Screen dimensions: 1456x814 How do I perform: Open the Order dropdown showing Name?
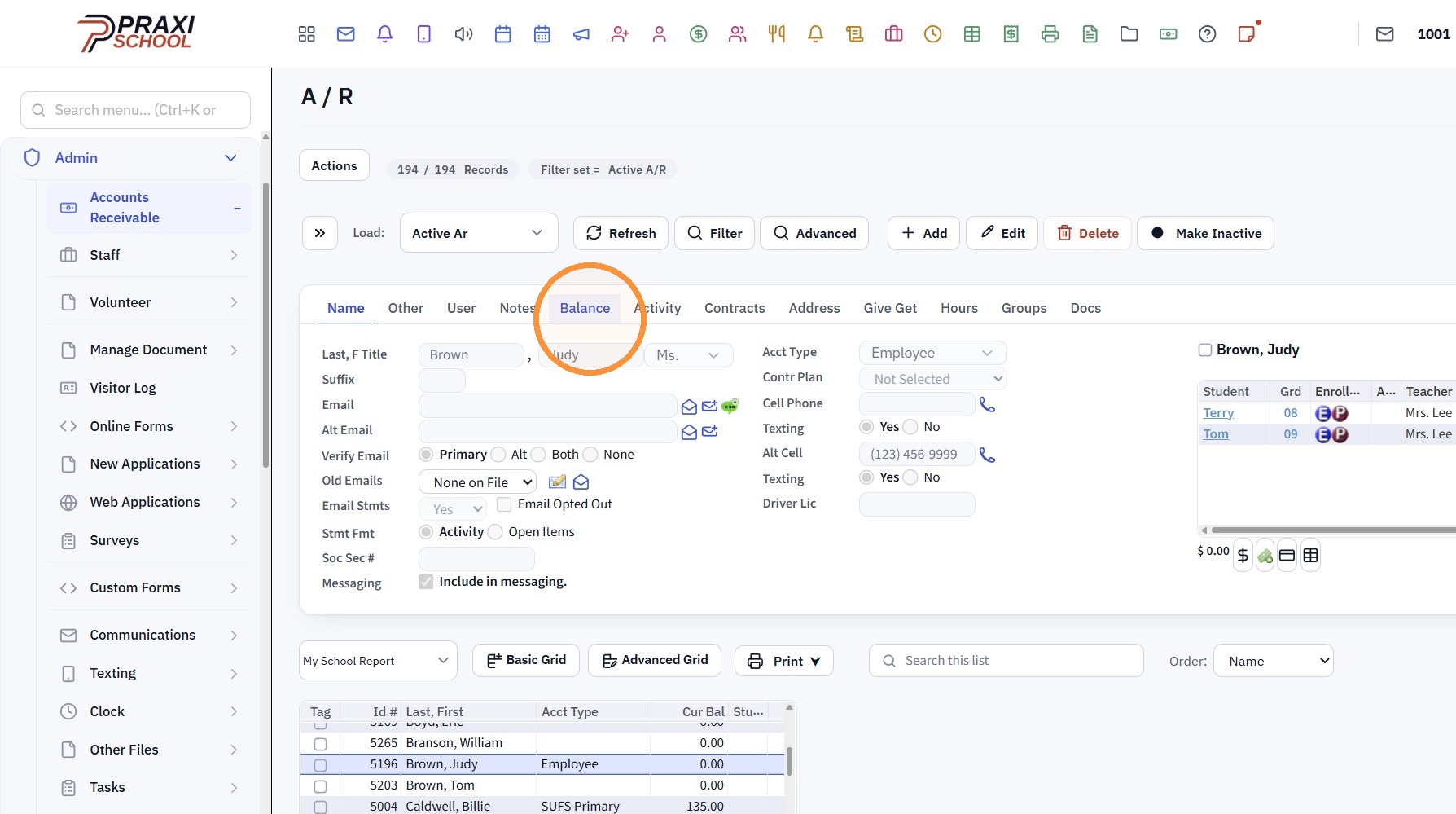click(1274, 661)
